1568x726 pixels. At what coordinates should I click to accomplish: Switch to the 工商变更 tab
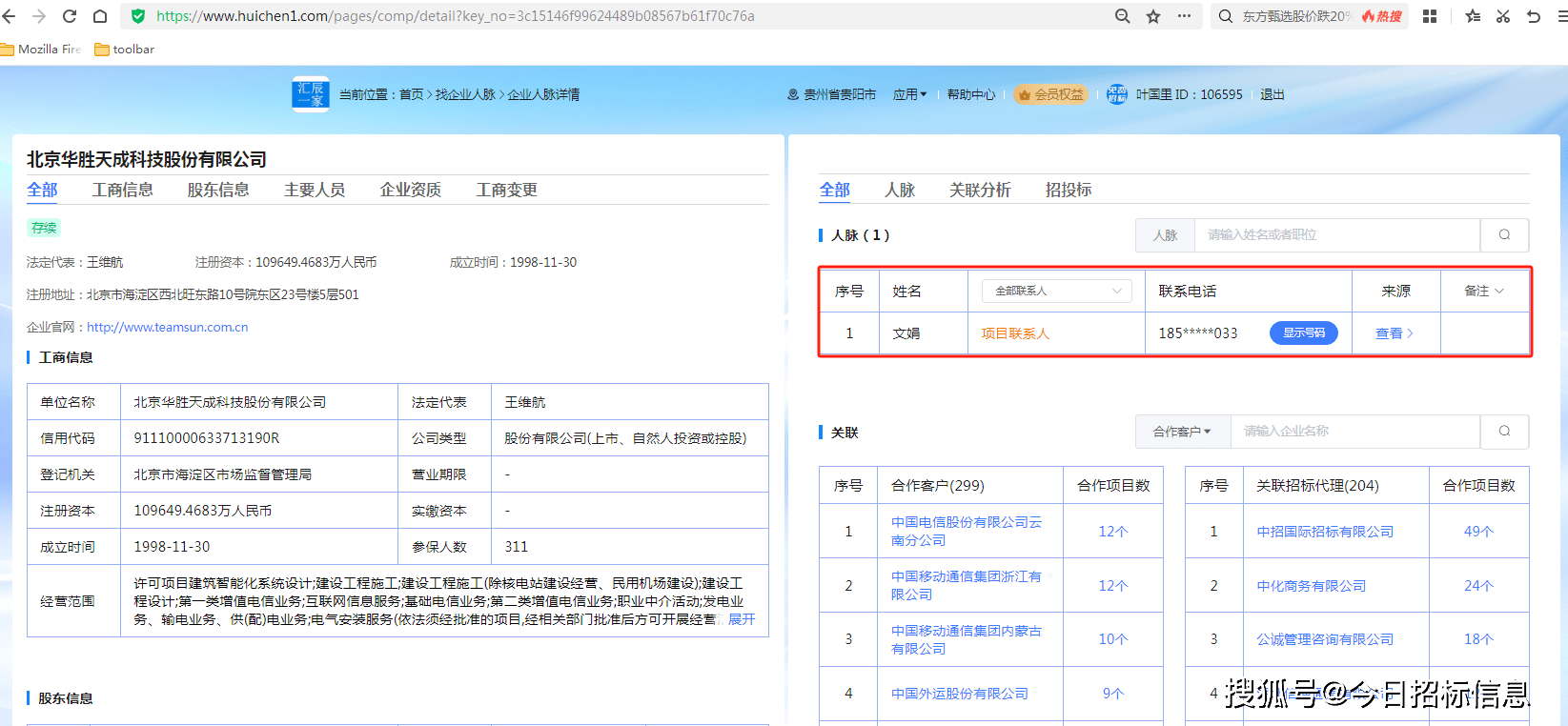(507, 190)
